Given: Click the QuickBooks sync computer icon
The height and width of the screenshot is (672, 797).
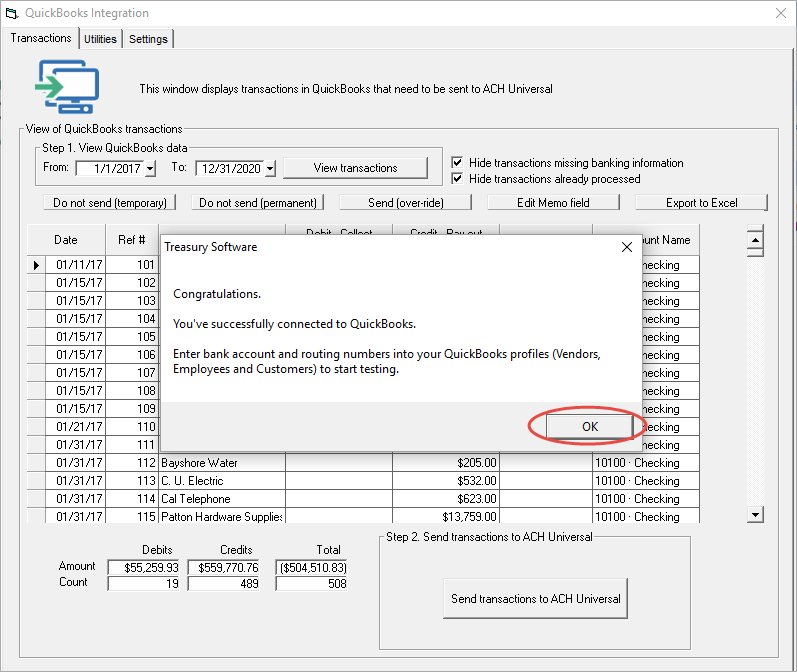Looking at the screenshot, I should tap(68, 87).
